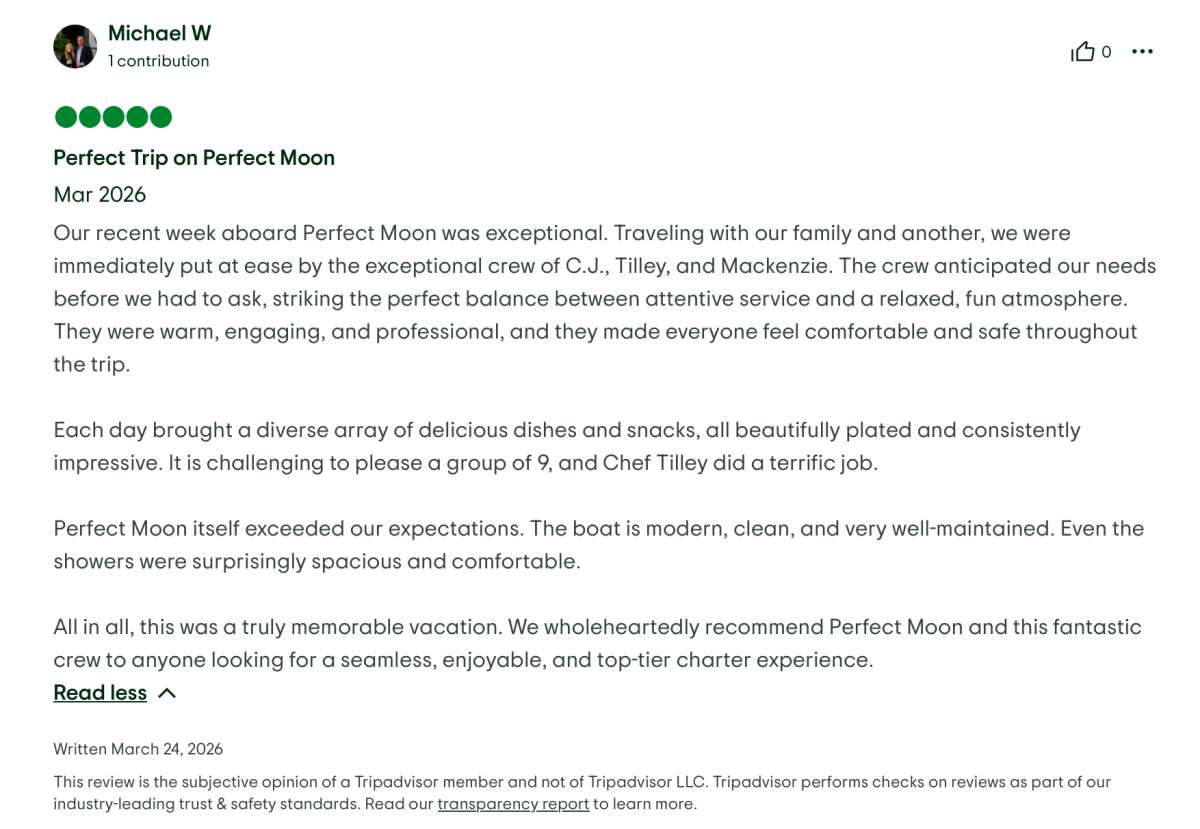Click the Mar 2026 travel date

pos(100,194)
